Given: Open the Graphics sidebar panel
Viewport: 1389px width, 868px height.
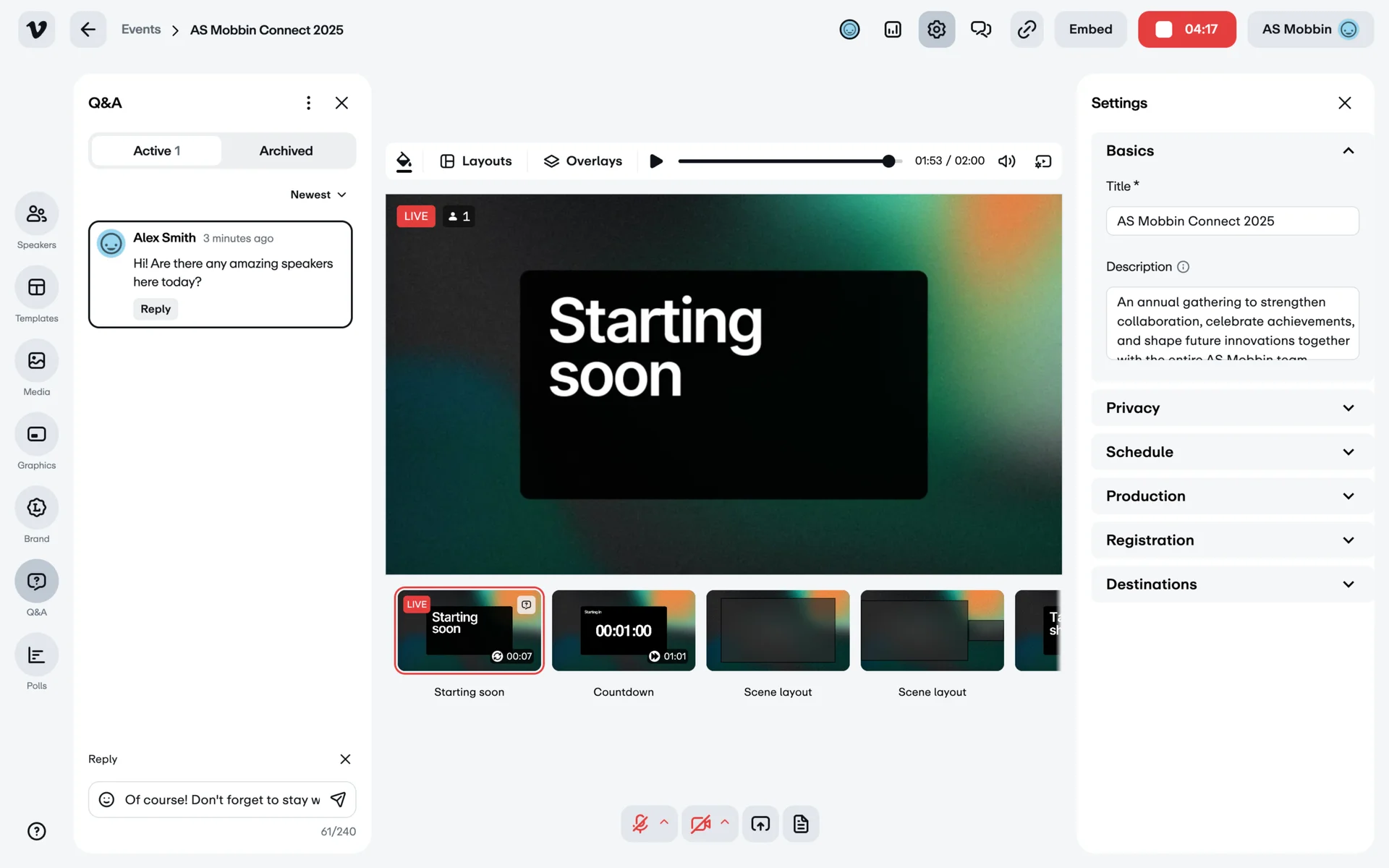Looking at the screenshot, I should tap(36, 434).
